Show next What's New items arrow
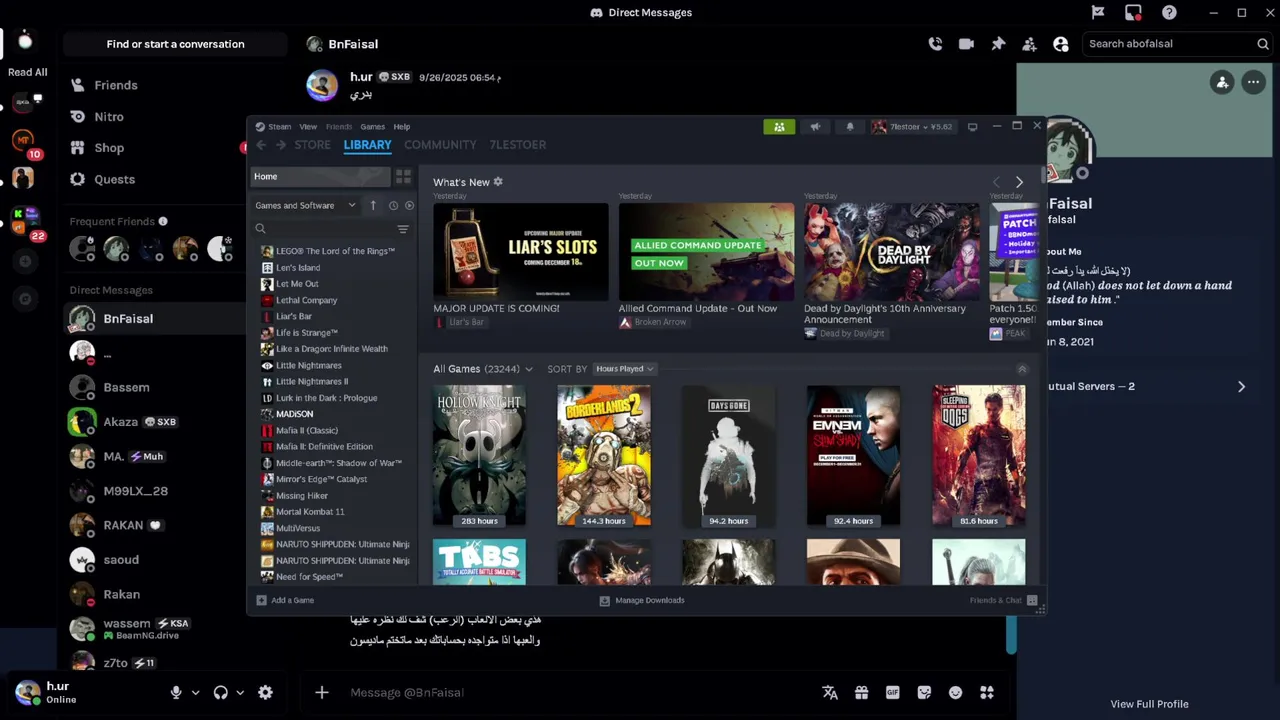Viewport: 1280px width, 720px height. click(1019, 183)
